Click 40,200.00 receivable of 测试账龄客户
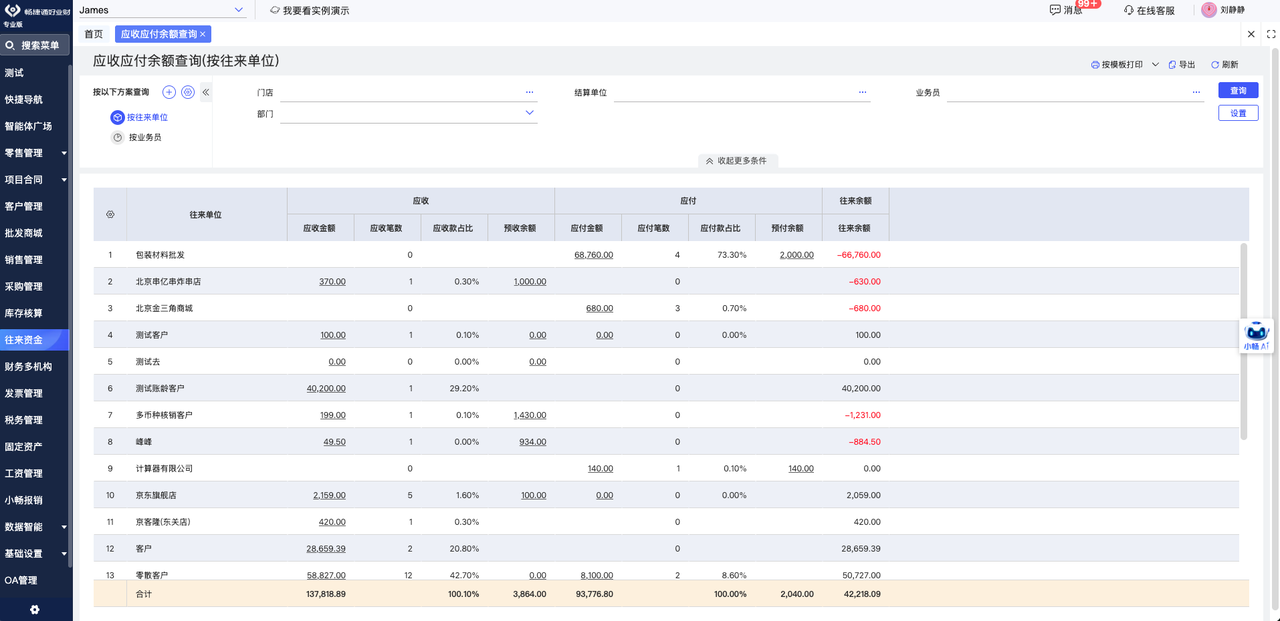 click(326, 388)
